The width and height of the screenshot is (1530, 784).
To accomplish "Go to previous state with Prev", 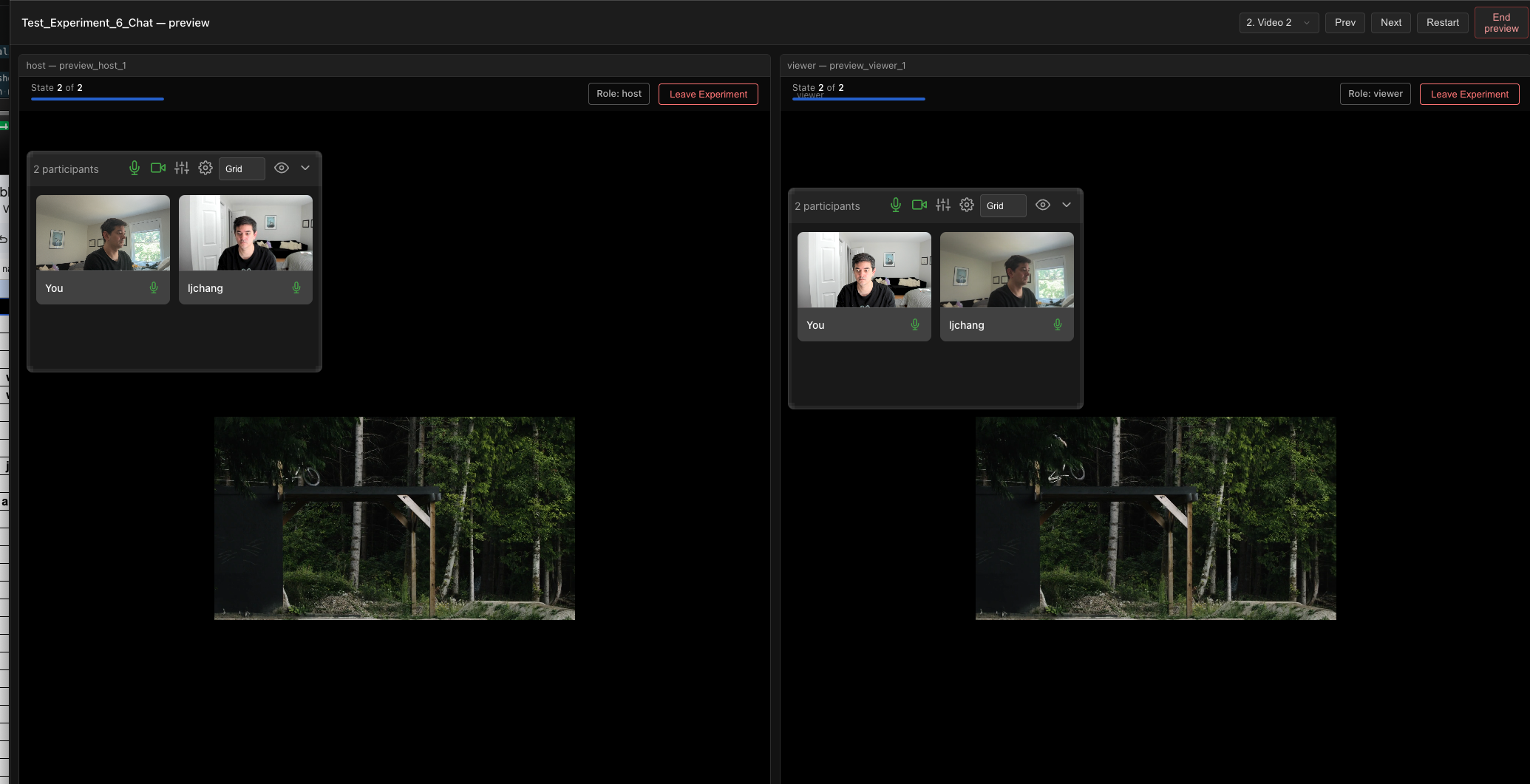I will 1345,22.
